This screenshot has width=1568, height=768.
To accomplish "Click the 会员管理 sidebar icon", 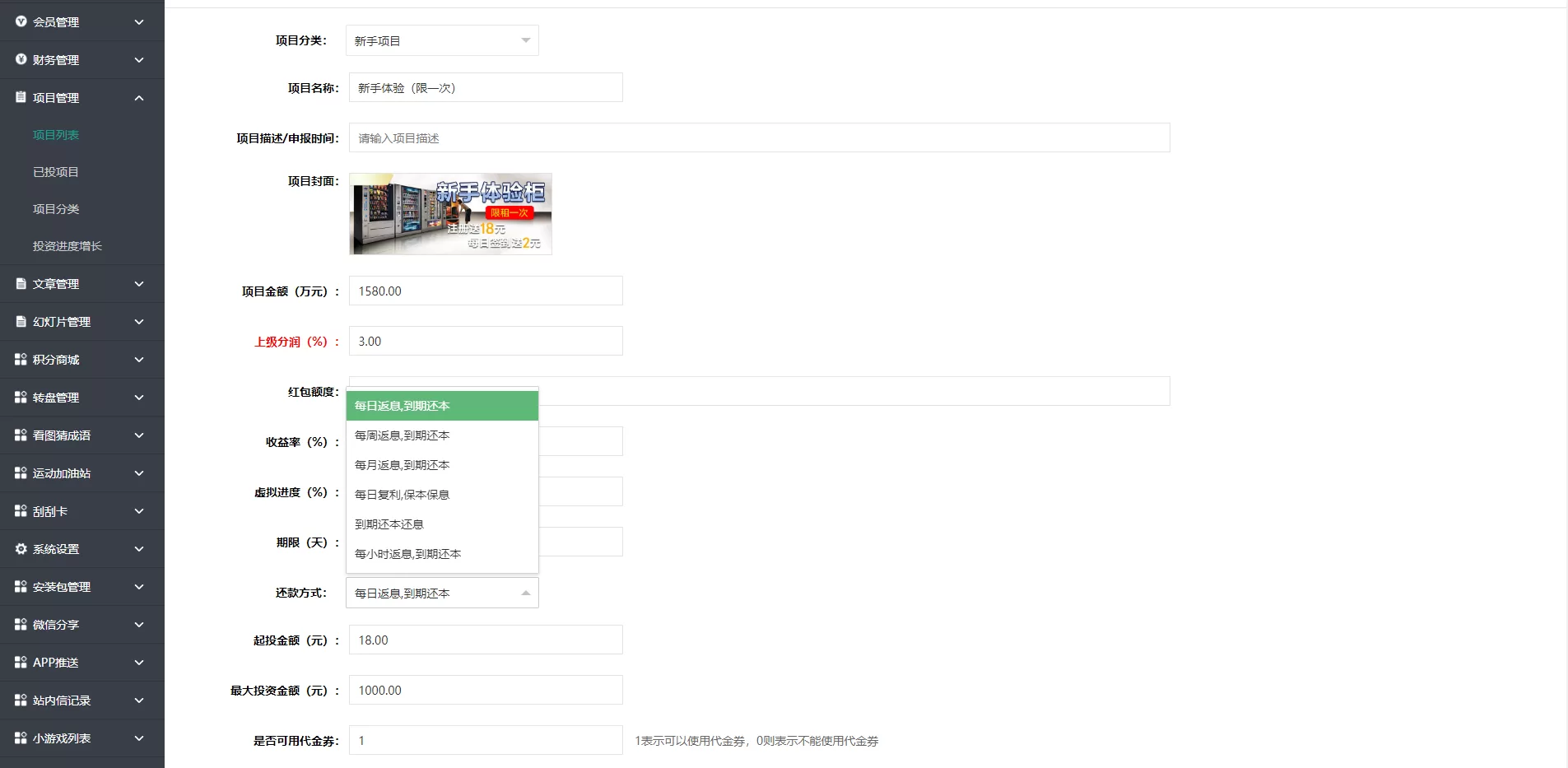I will pos(21,22).
